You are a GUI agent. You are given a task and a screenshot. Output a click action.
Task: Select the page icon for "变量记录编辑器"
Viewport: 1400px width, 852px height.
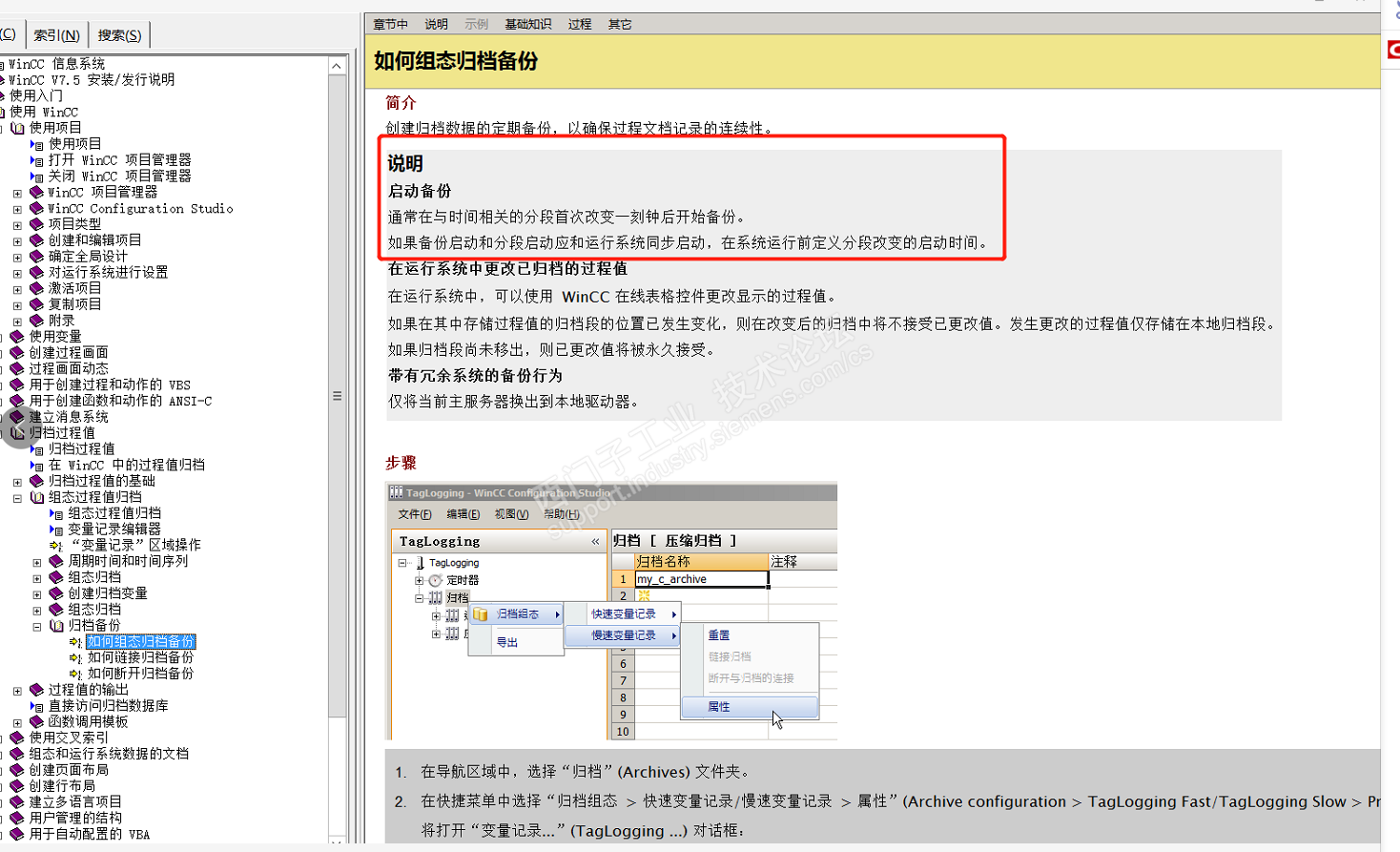click(x=56, y=530)
